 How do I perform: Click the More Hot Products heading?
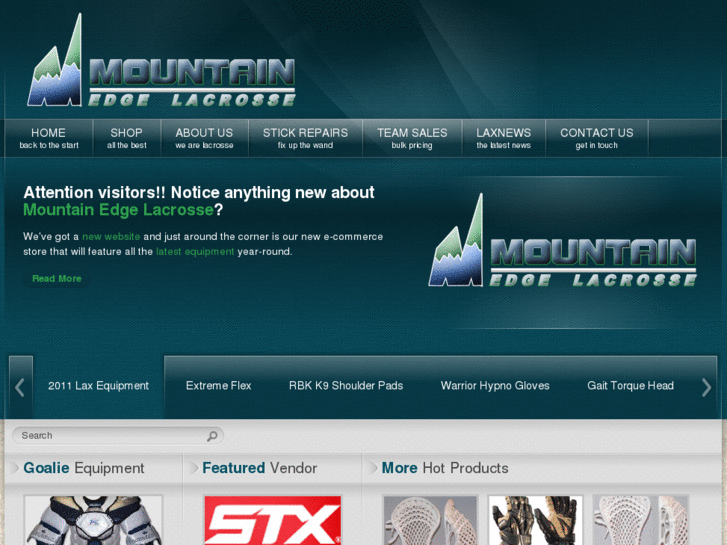445,468
